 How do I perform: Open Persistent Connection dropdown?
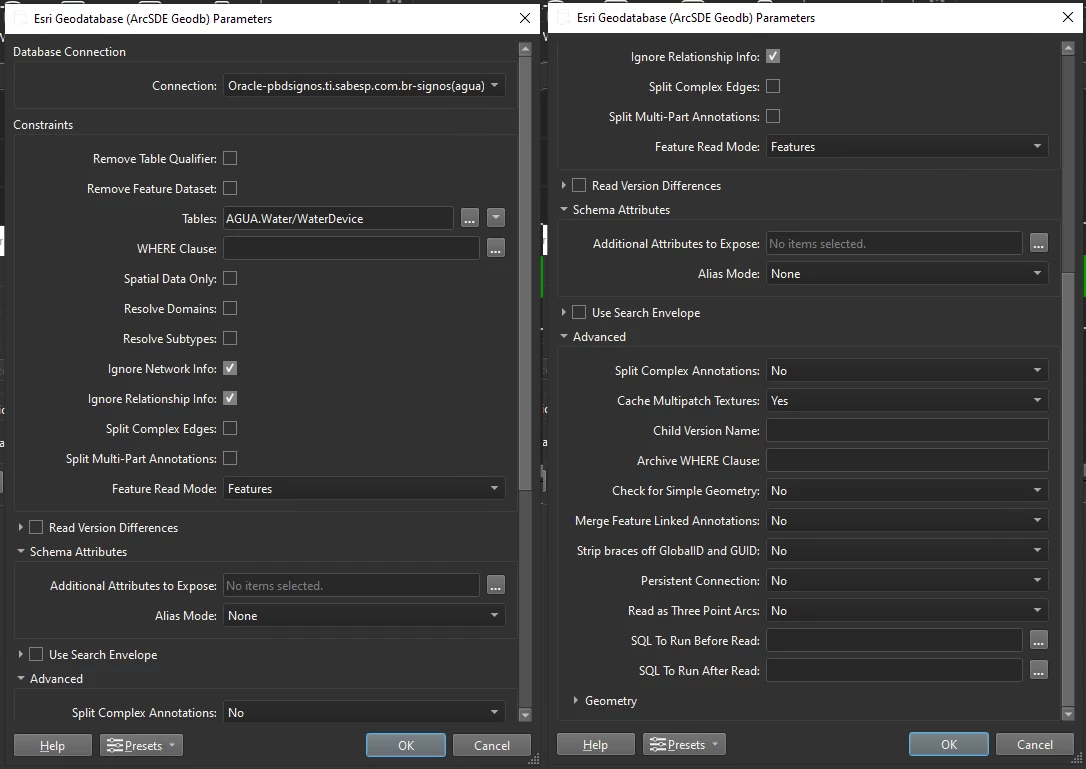pyautogui.click(x=907, y=581)
